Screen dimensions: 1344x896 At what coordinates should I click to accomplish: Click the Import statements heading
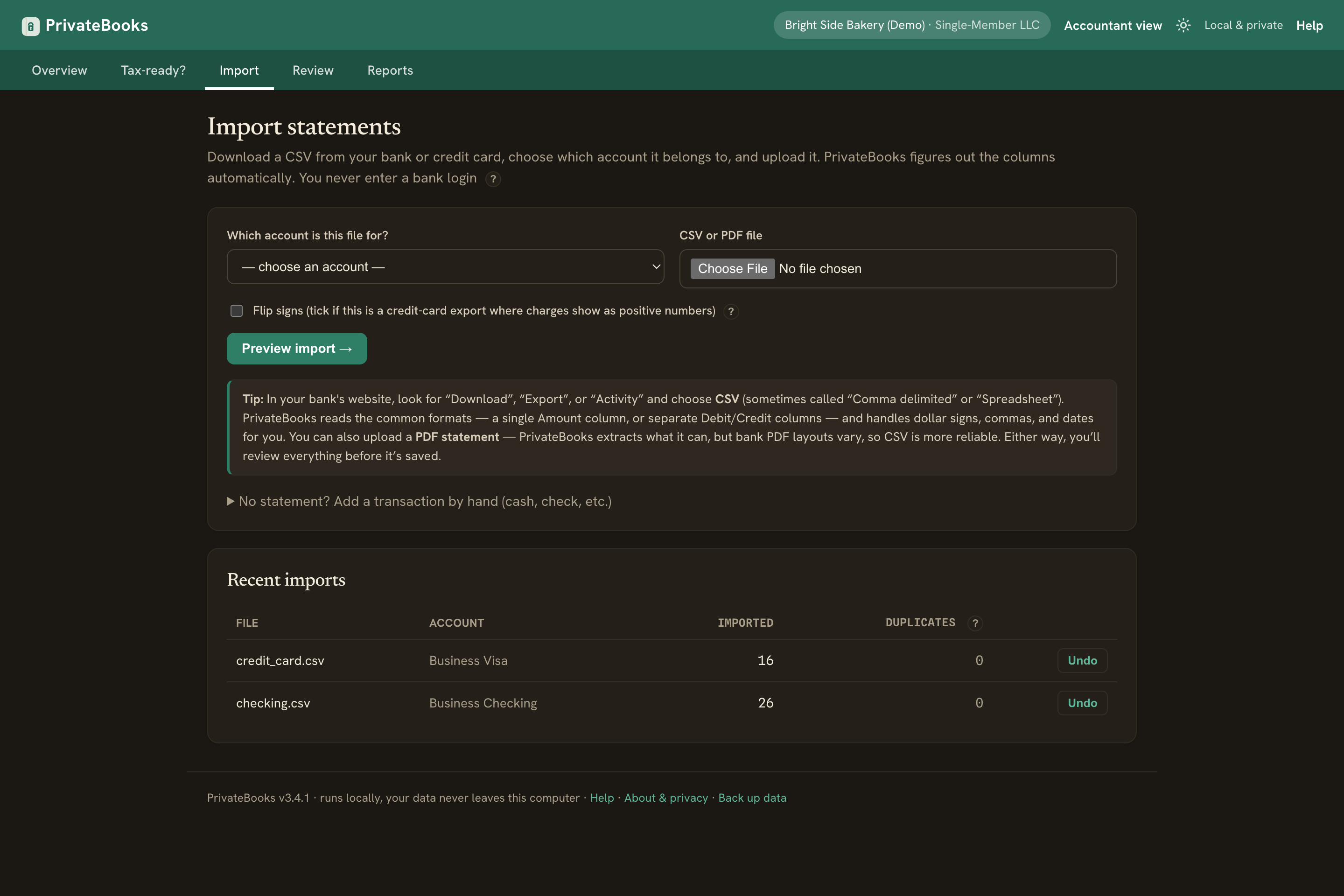tap(304, 127)
